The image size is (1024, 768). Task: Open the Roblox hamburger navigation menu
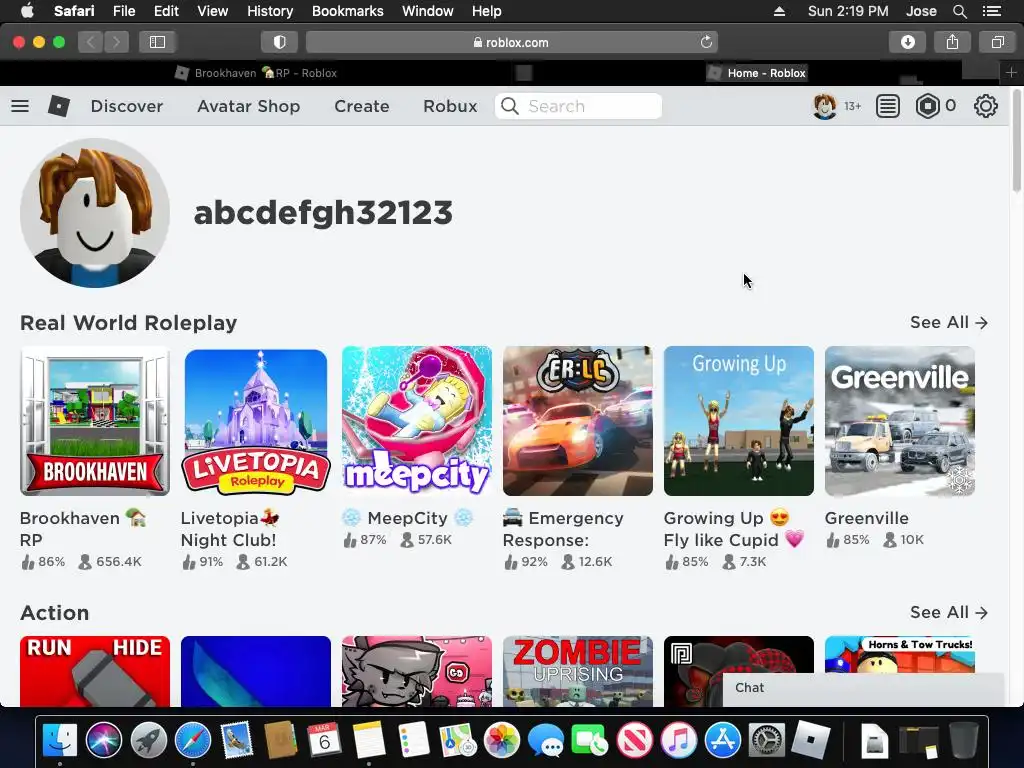click(x=20, y=106)
